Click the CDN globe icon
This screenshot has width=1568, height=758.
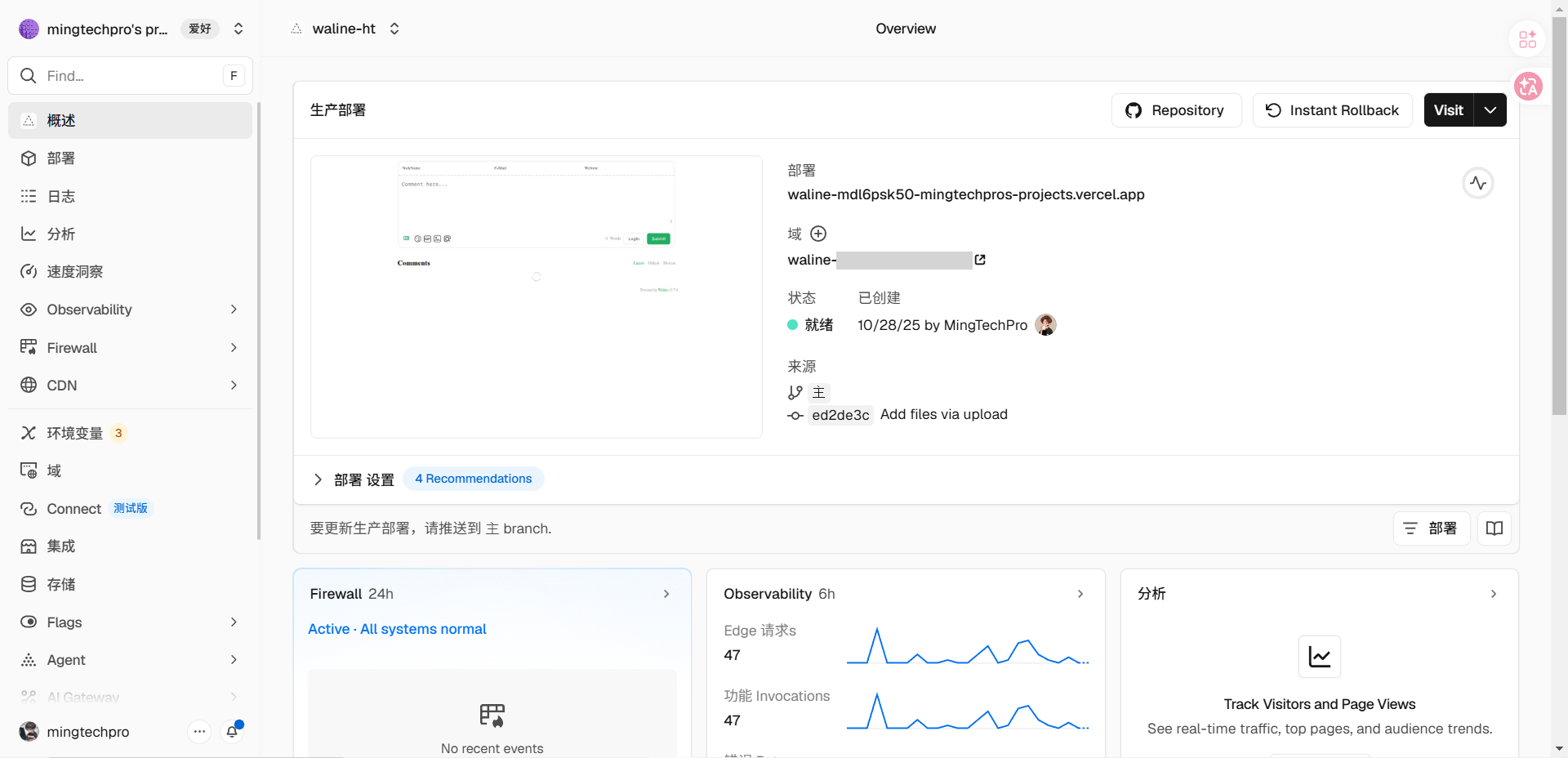pos(29,385)
